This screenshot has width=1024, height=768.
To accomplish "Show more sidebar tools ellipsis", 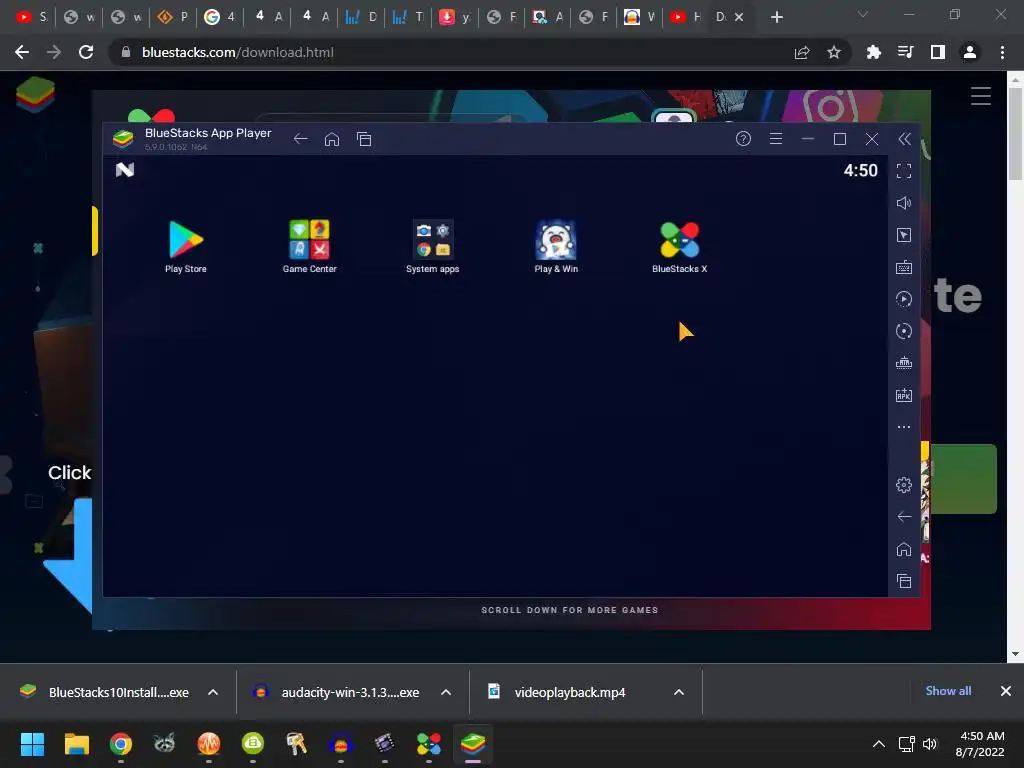I will tap(904, 427).
